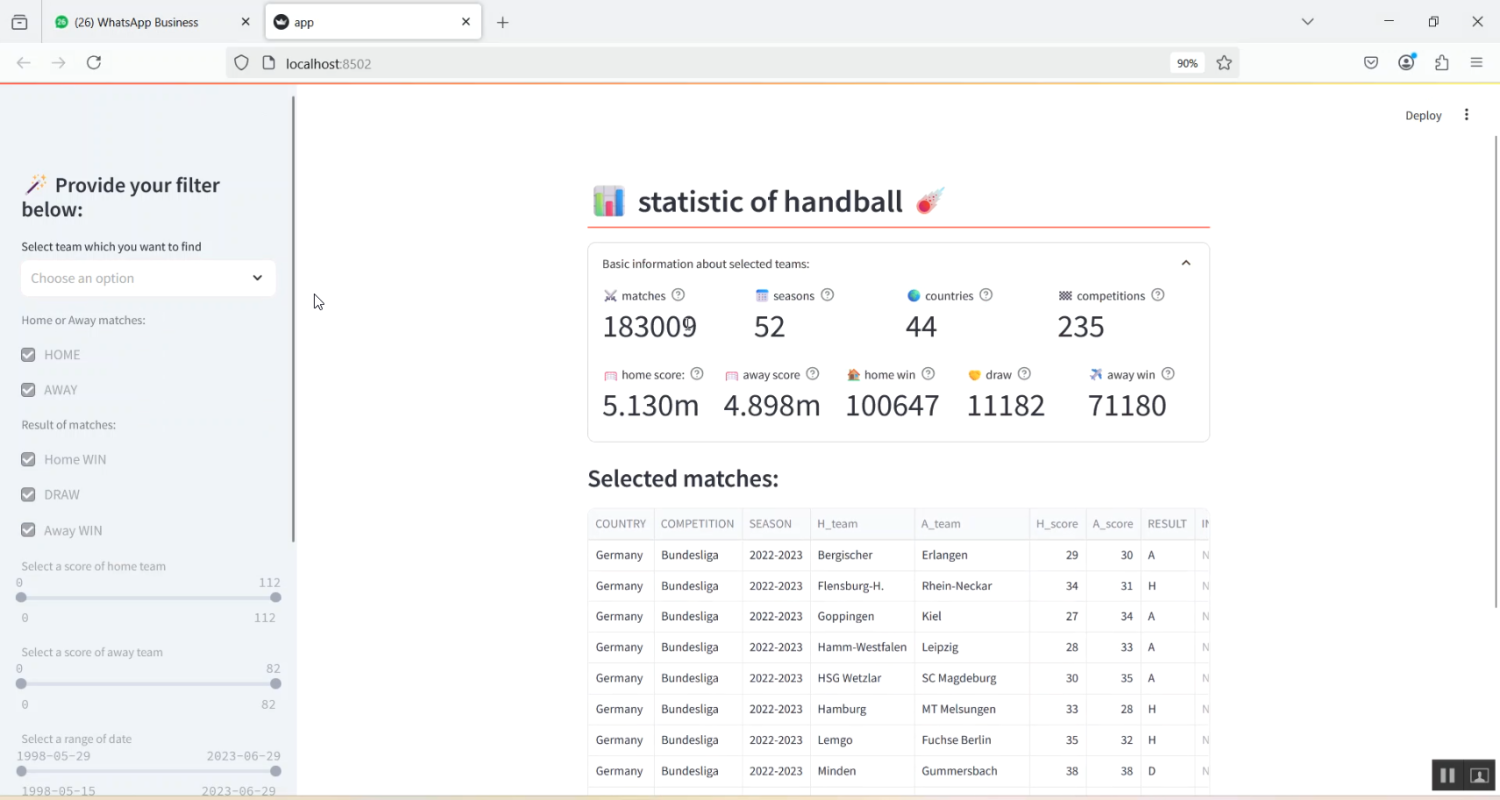
Task: Click help icon beside seasons metric
Action: click(827, 295)
